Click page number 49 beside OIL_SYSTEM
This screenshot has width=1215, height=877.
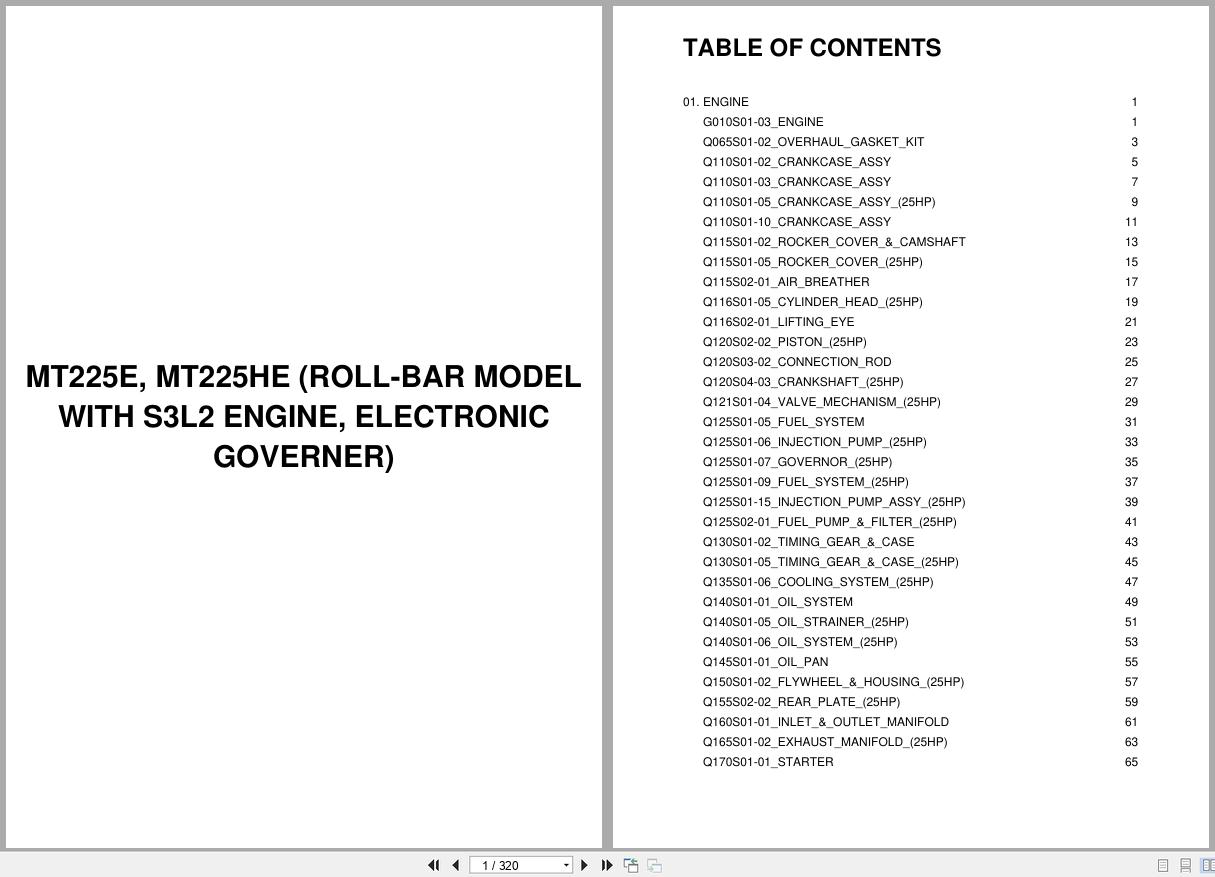(x=1131, y=602)
